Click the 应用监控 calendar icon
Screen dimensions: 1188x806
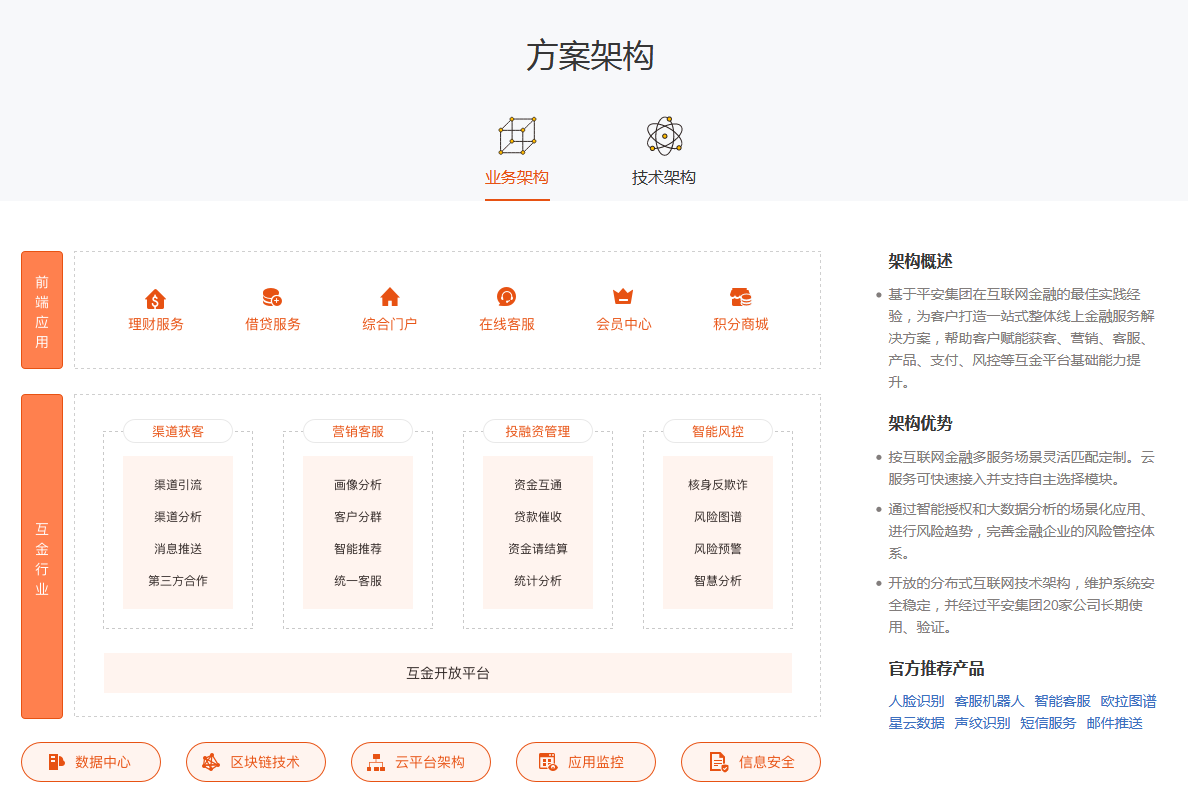(x=548, y=762)
